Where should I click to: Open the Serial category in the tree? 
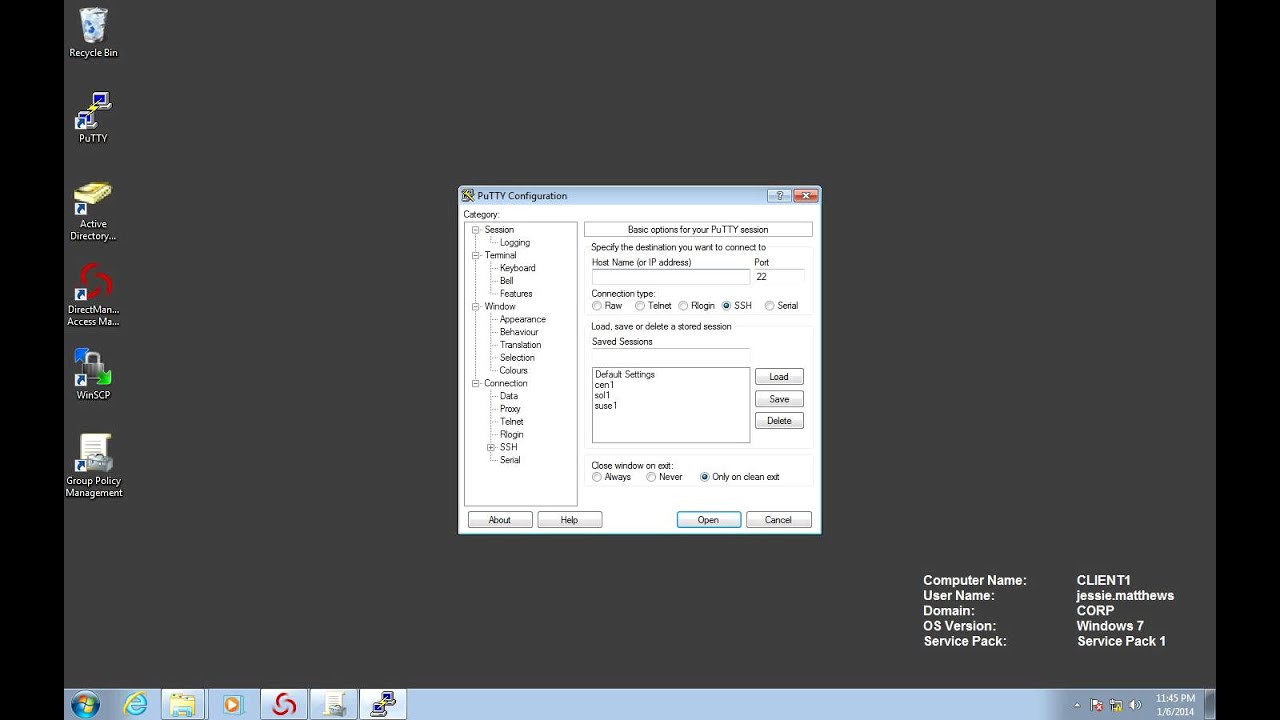coord(510,460)
